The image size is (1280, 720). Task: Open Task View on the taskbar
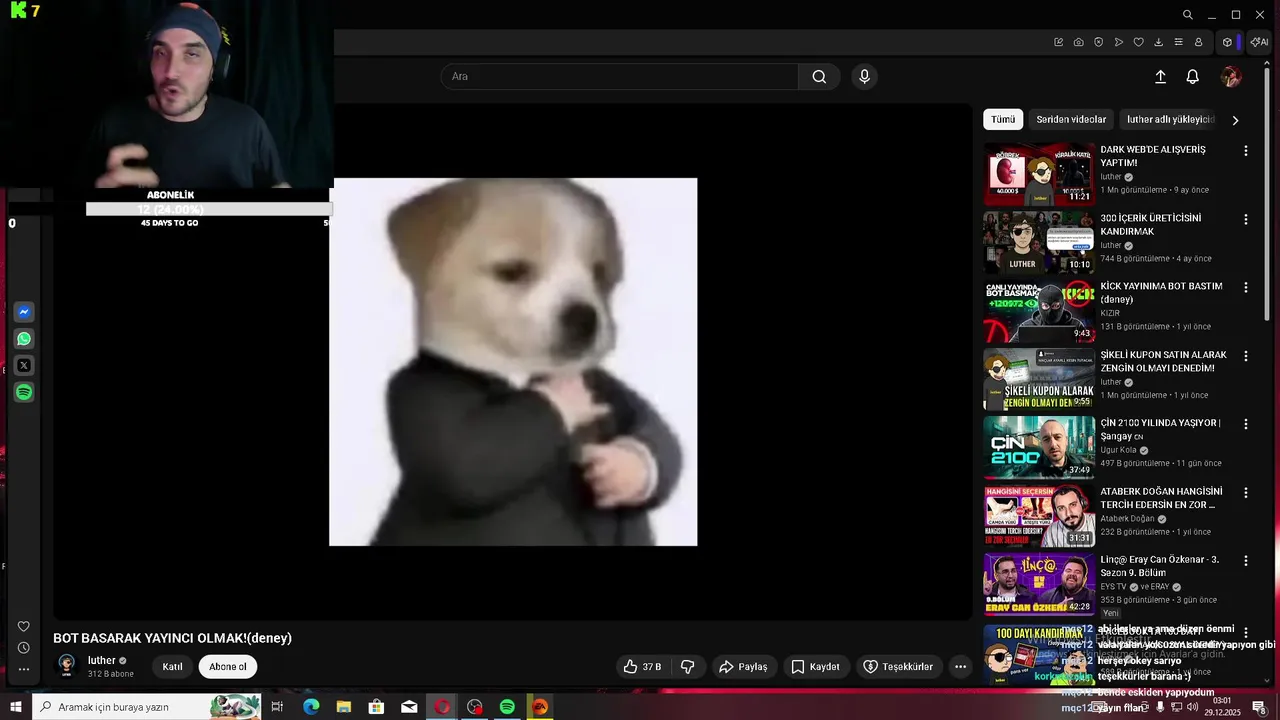tap(277, 707)
